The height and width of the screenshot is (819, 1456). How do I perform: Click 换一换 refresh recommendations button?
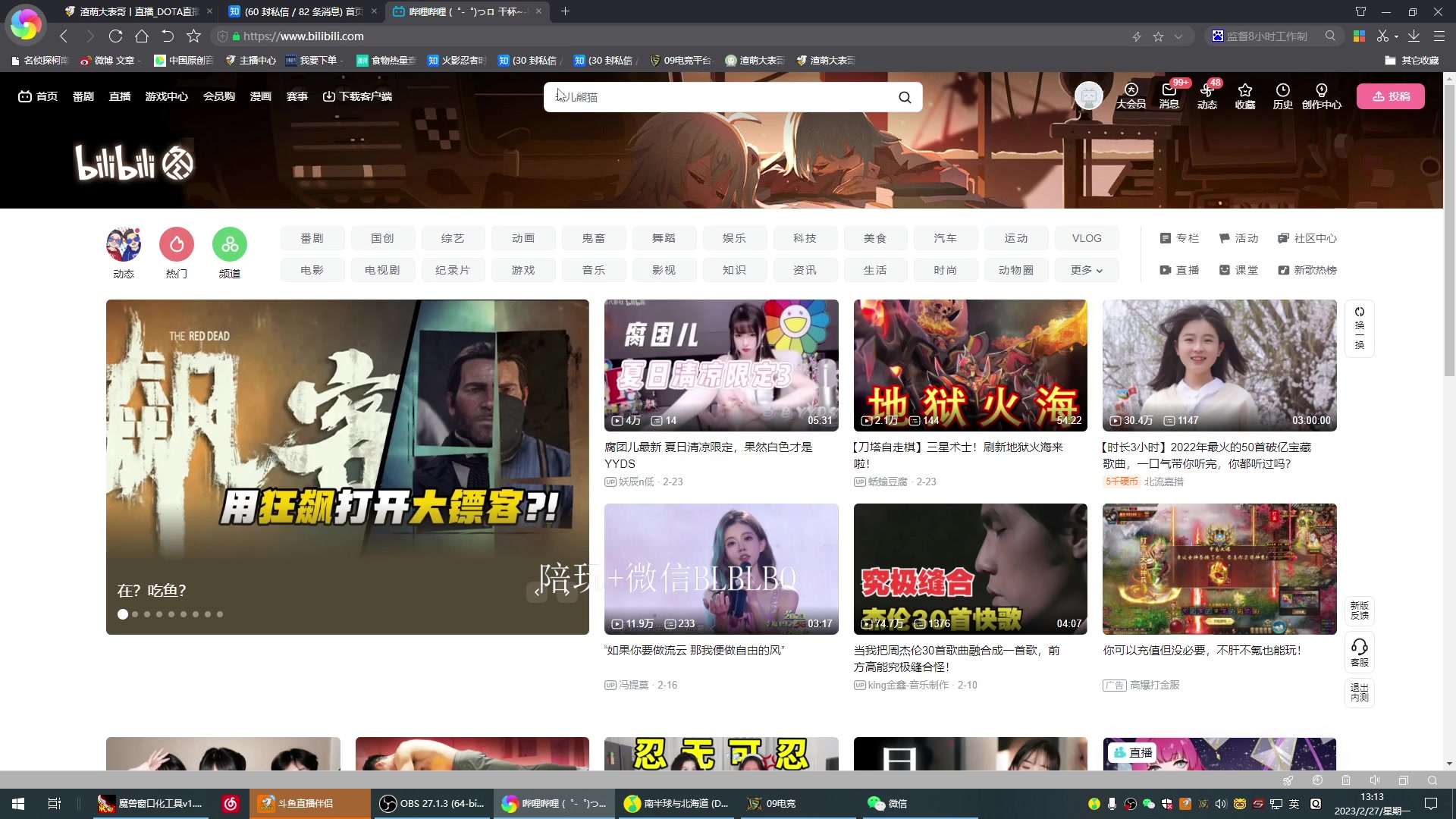(1360, 328)
